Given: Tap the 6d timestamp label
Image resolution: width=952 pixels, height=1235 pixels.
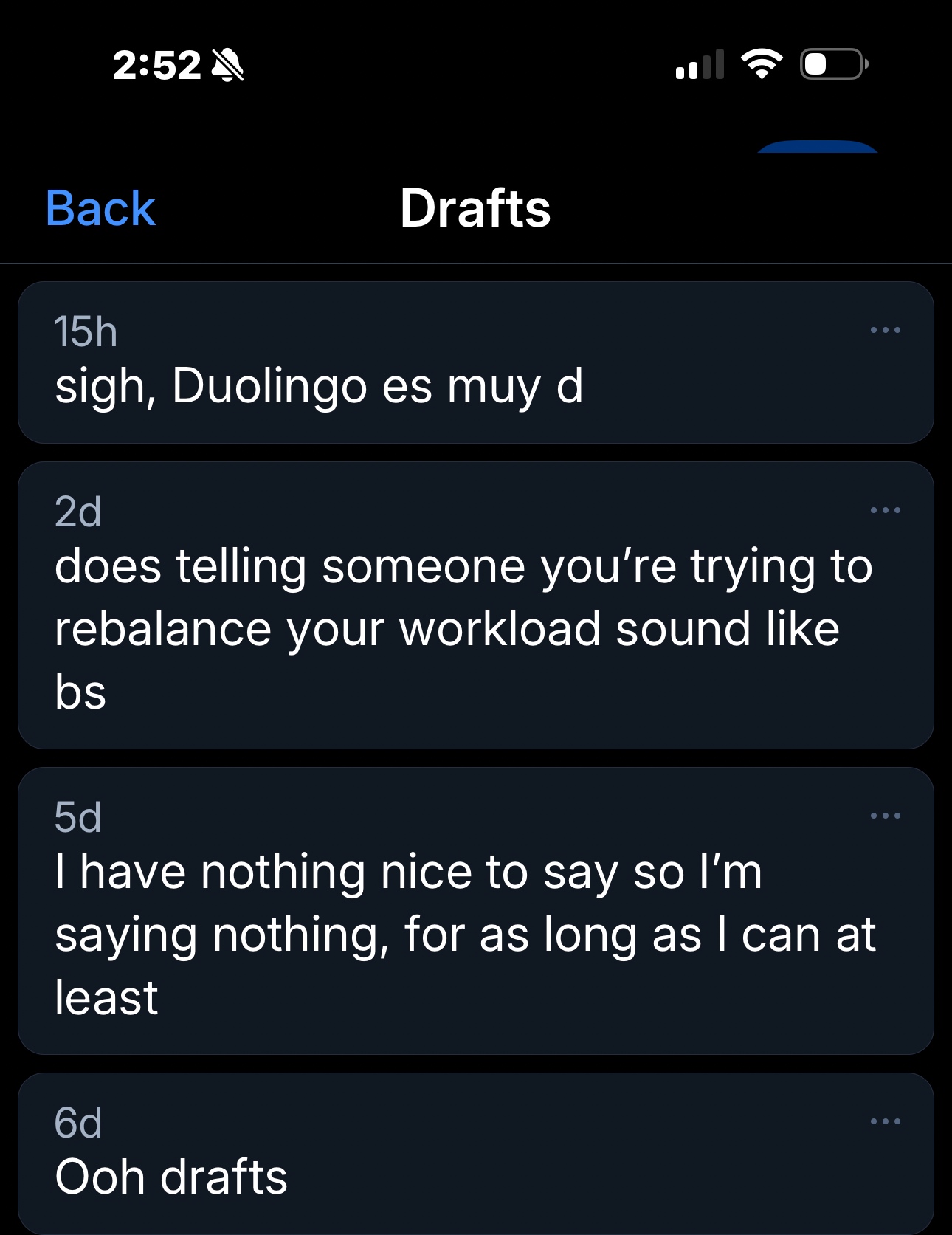Looking at the screenshot, I should tap(77, 1123).
